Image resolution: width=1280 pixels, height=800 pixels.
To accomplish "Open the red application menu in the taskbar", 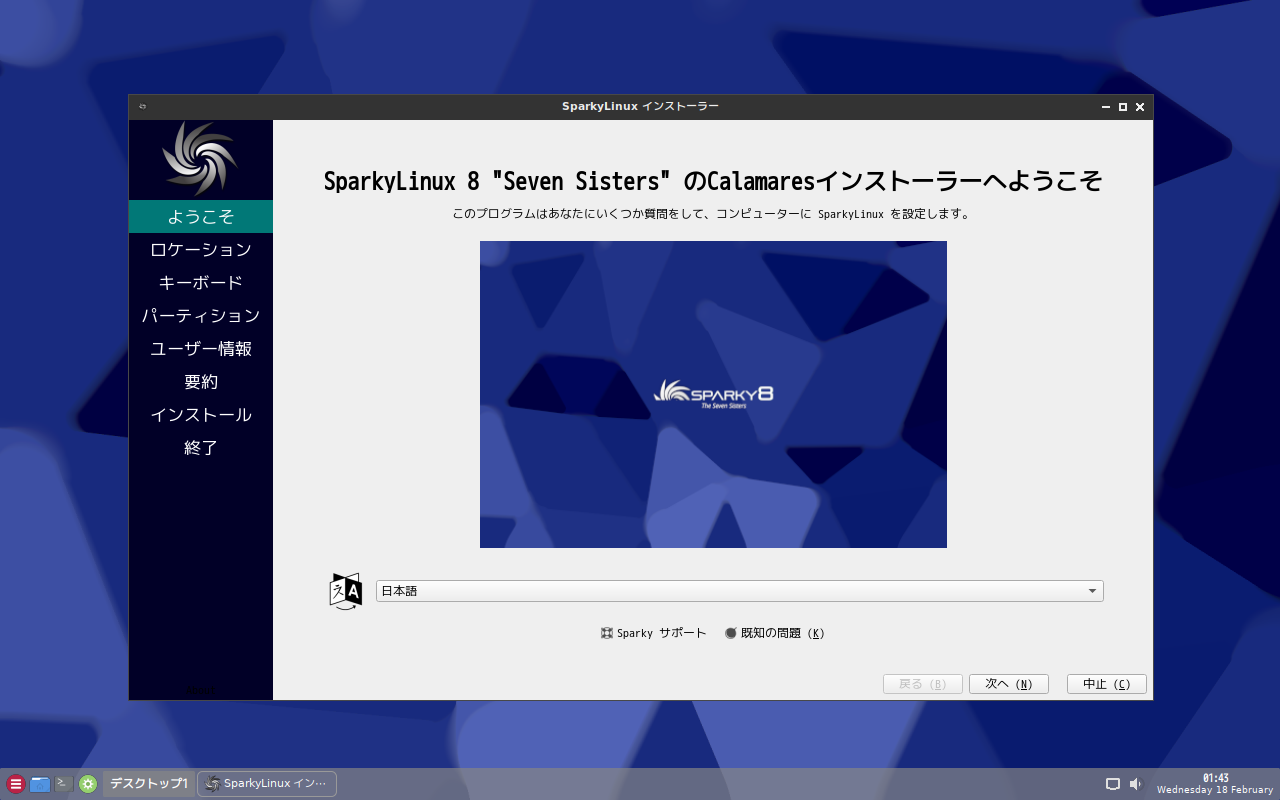I will coord(16,784).
